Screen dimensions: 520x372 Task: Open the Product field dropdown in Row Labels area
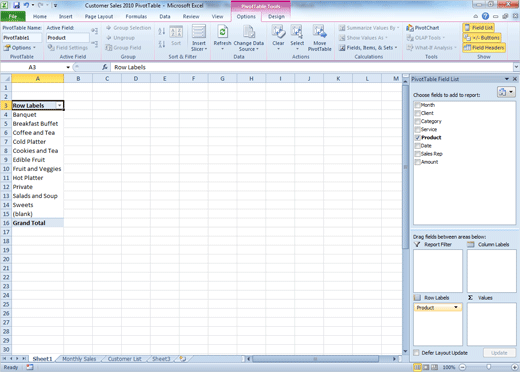456,307
